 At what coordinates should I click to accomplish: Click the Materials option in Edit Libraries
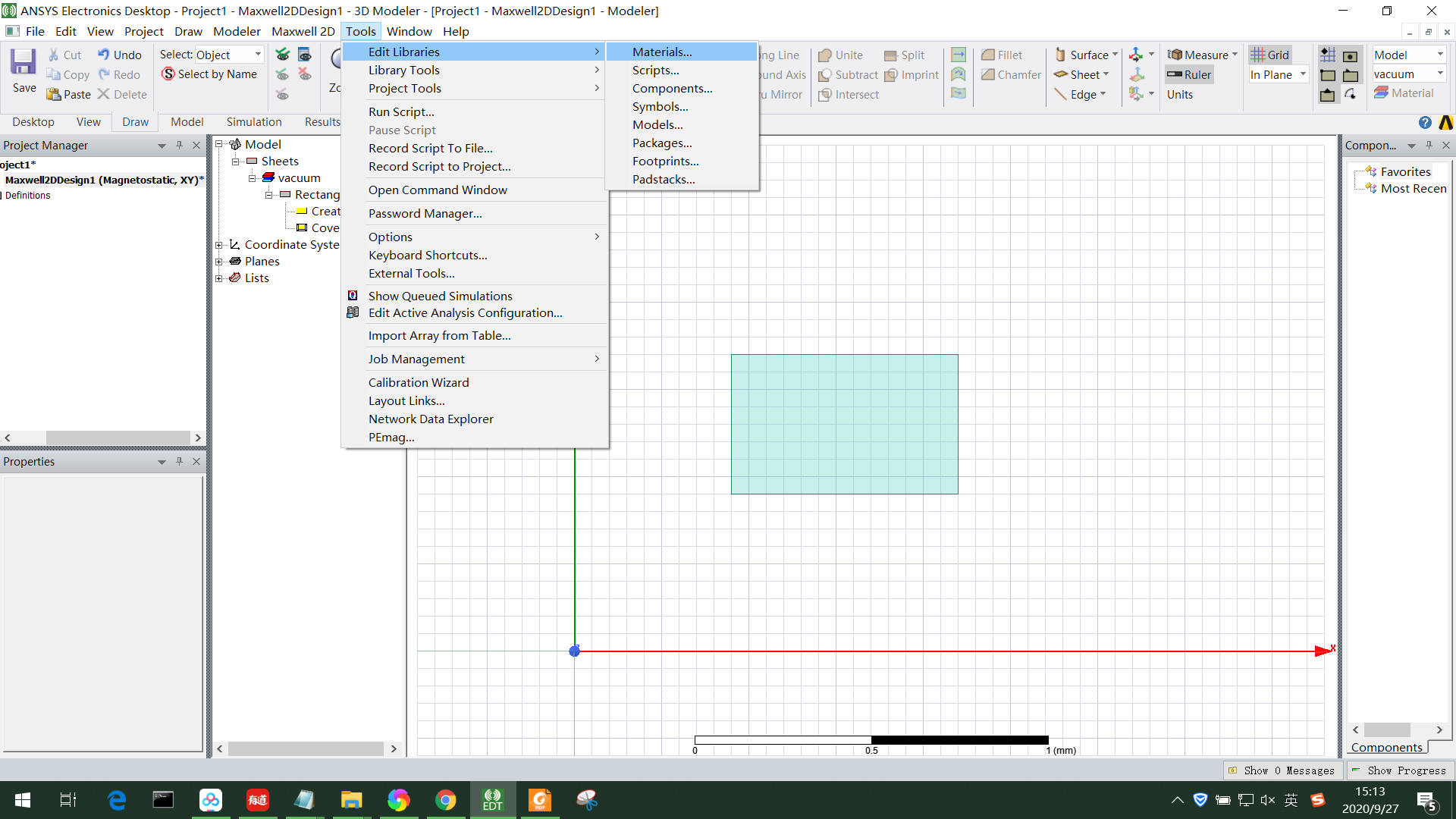coord(661,51)
